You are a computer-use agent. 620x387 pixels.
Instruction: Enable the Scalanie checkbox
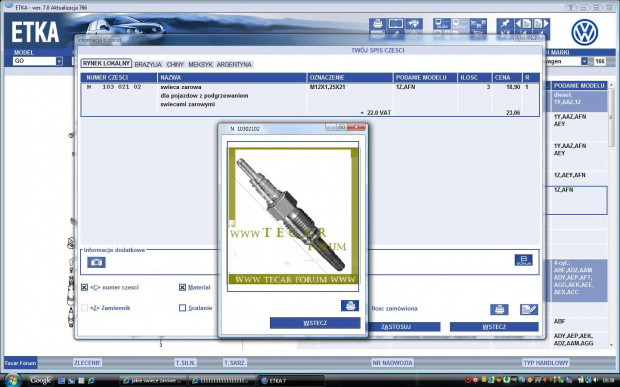click(182, 308)
